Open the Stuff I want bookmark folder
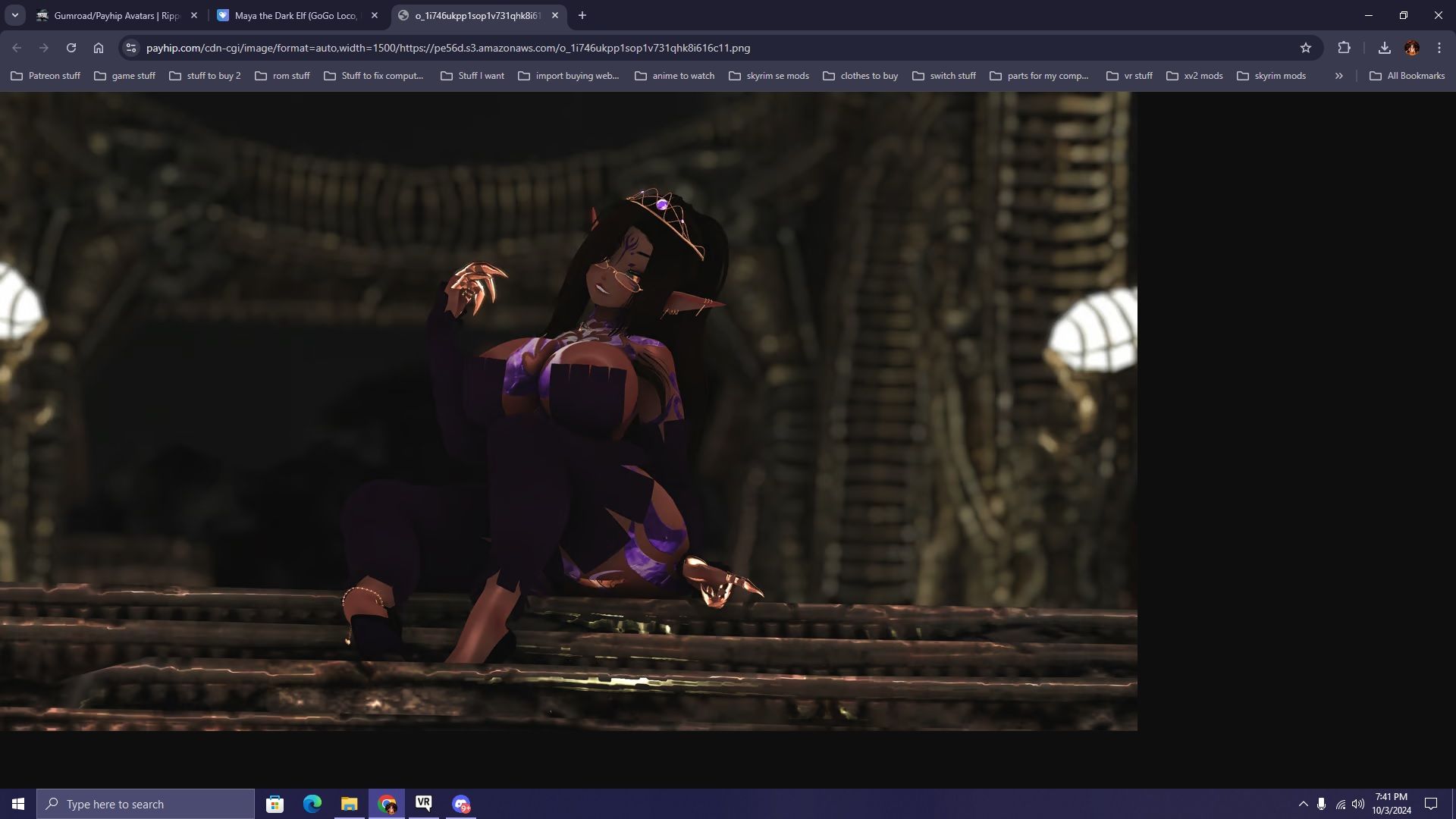1456x819 pixels. (472, 76)
